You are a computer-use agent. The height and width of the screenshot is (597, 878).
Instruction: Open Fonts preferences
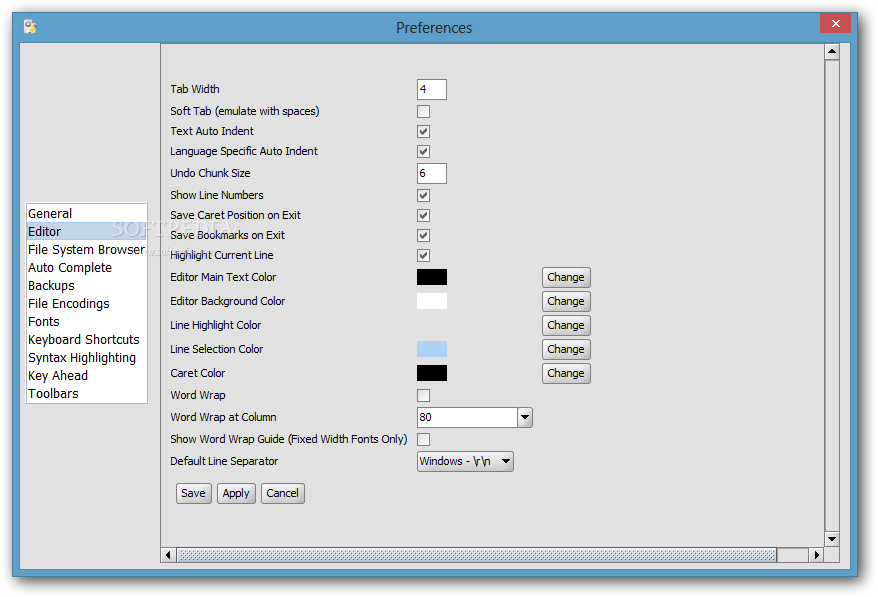tap(86, 321)
